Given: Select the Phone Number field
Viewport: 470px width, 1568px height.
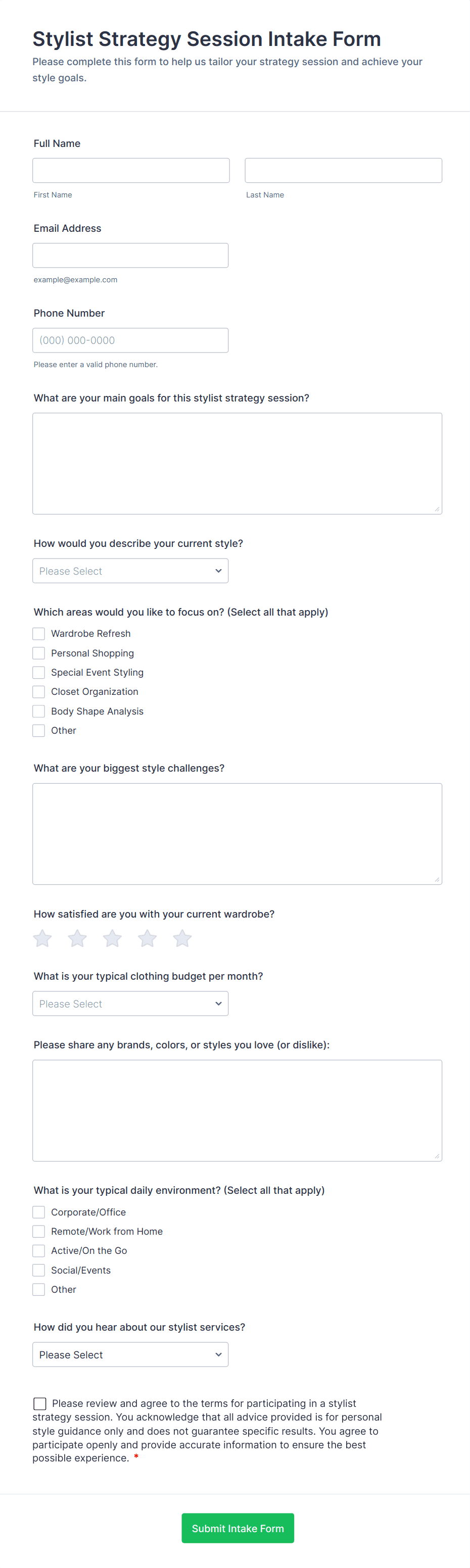Looking at the screenshot, I should tap(130, 340).
